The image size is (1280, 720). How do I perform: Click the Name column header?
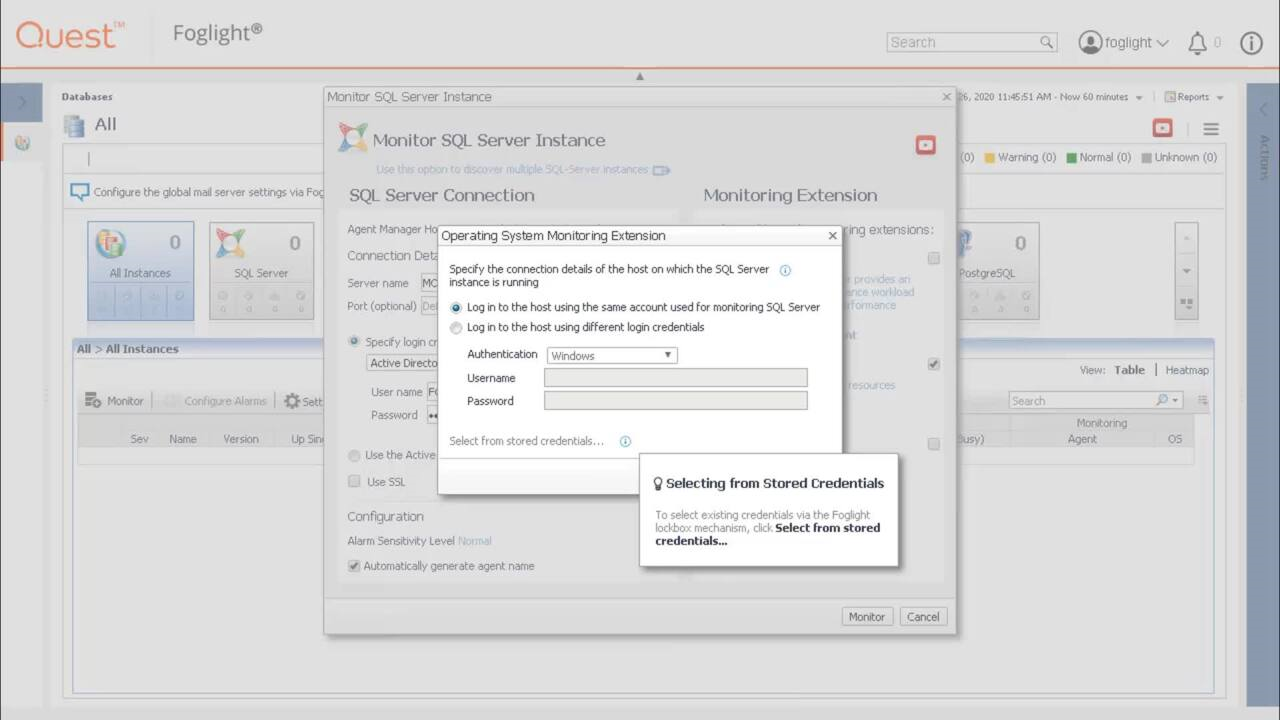click(x=183, y=439)
